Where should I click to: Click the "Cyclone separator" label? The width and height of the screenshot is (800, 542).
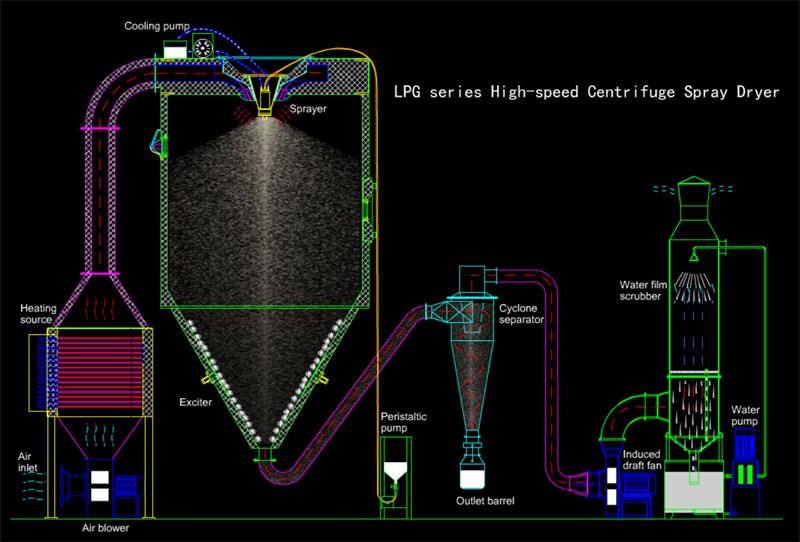(x=520, y=315)
